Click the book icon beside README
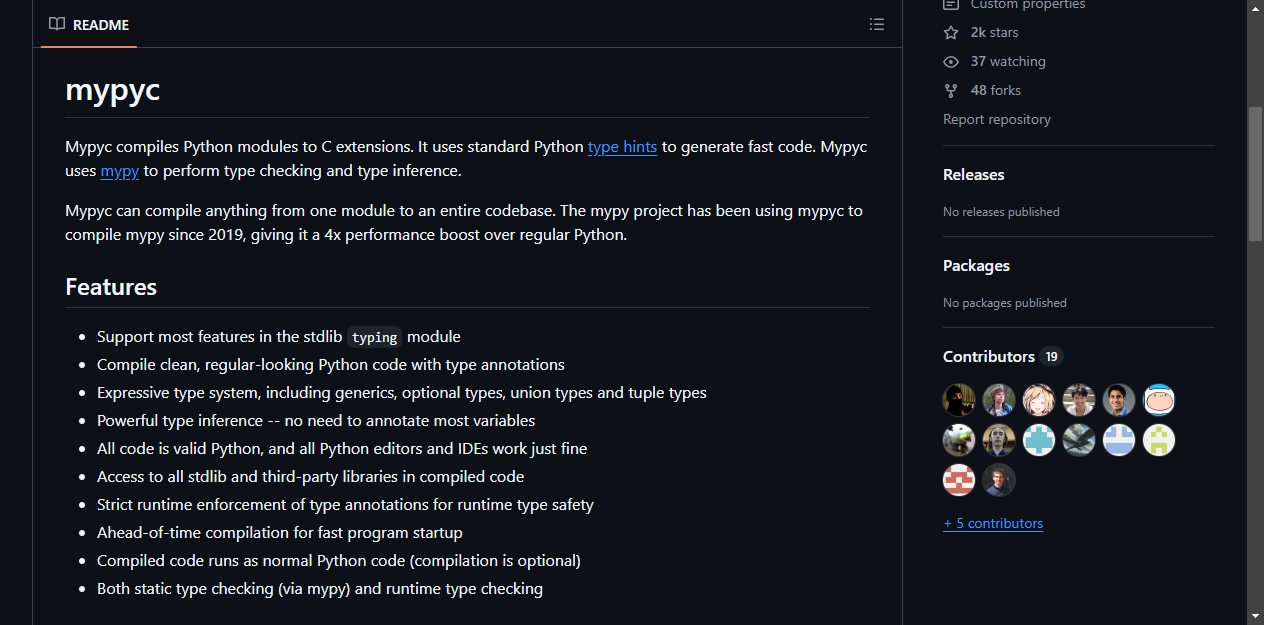Screen dimensions: 1264x625 coord(57,24)
